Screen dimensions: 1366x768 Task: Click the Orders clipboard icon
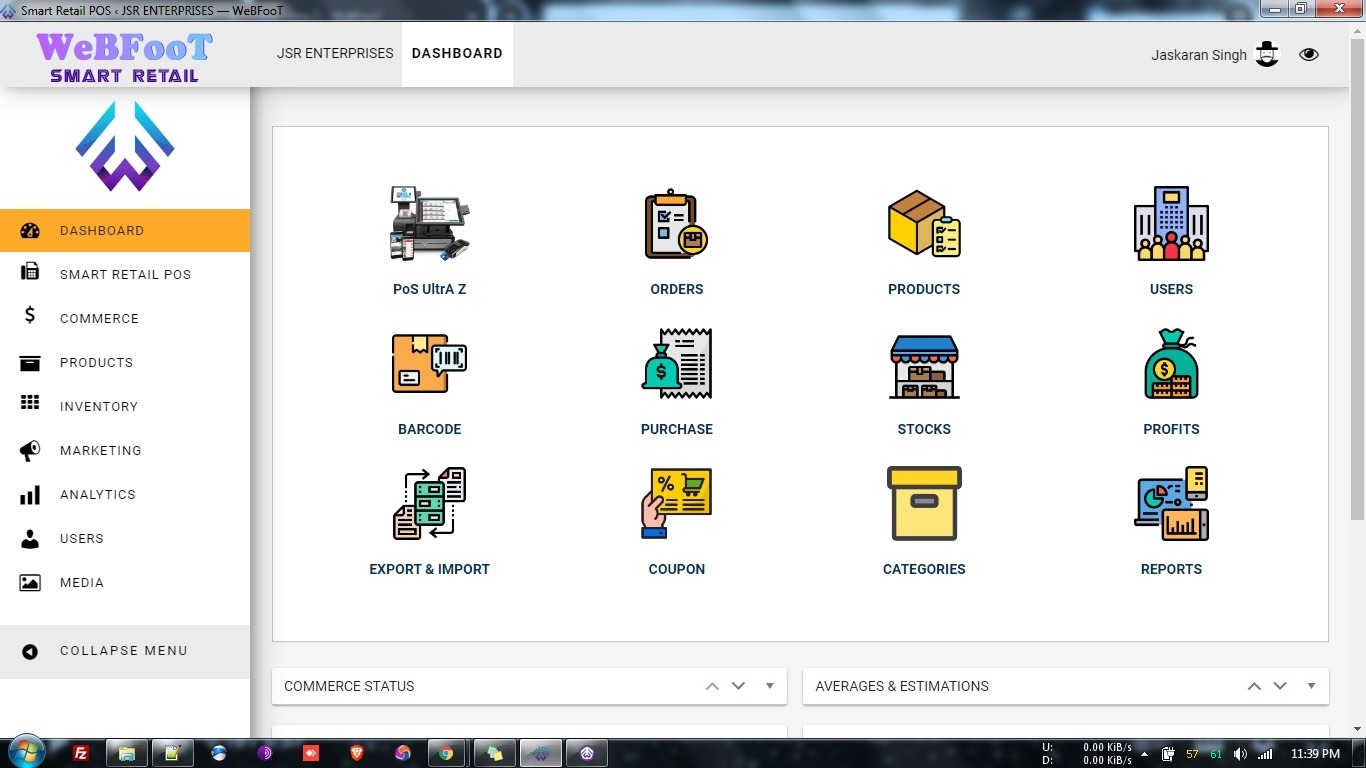[x=676, y=224]
